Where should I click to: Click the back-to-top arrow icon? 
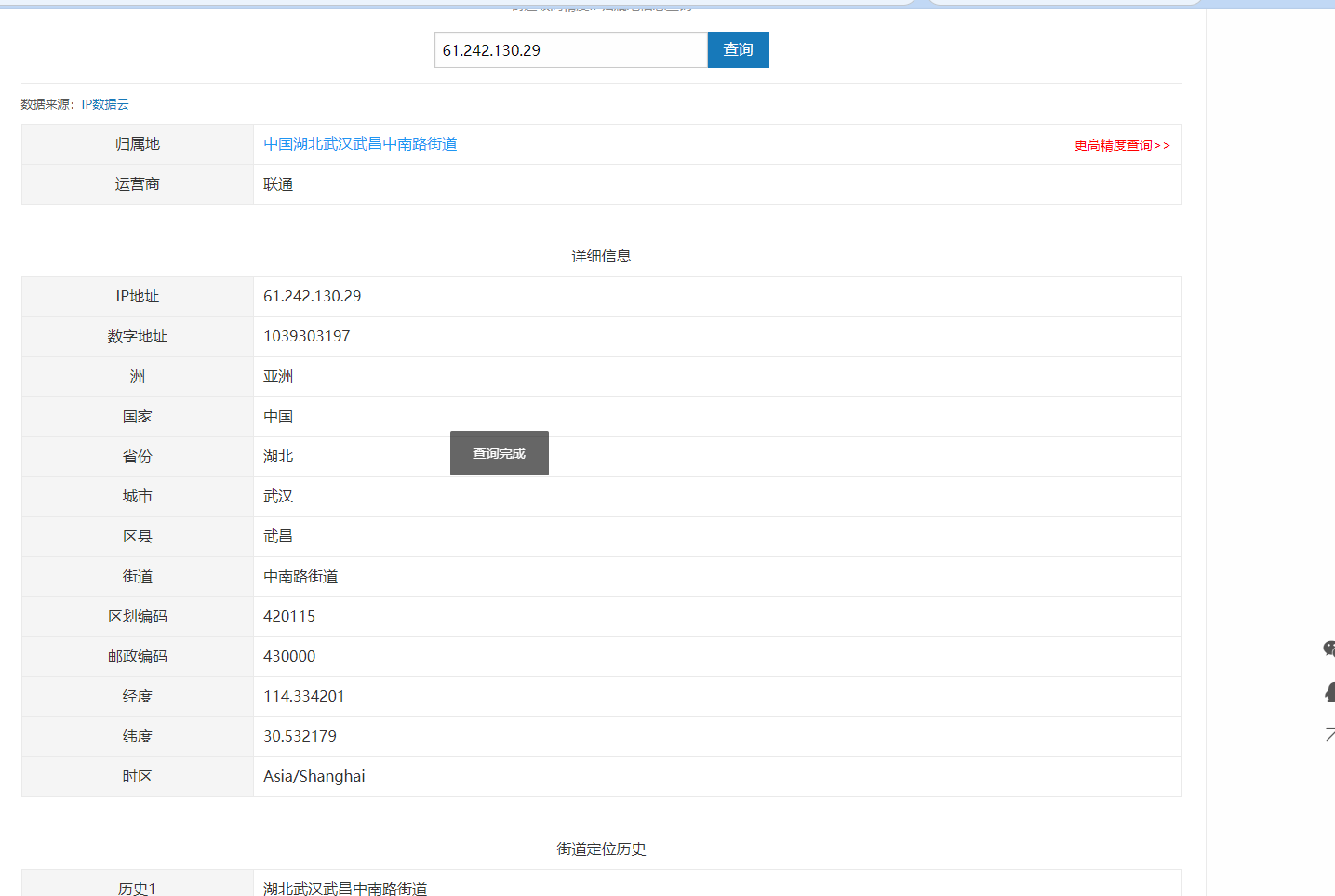pyautogui.click(x=1330, y=734)
